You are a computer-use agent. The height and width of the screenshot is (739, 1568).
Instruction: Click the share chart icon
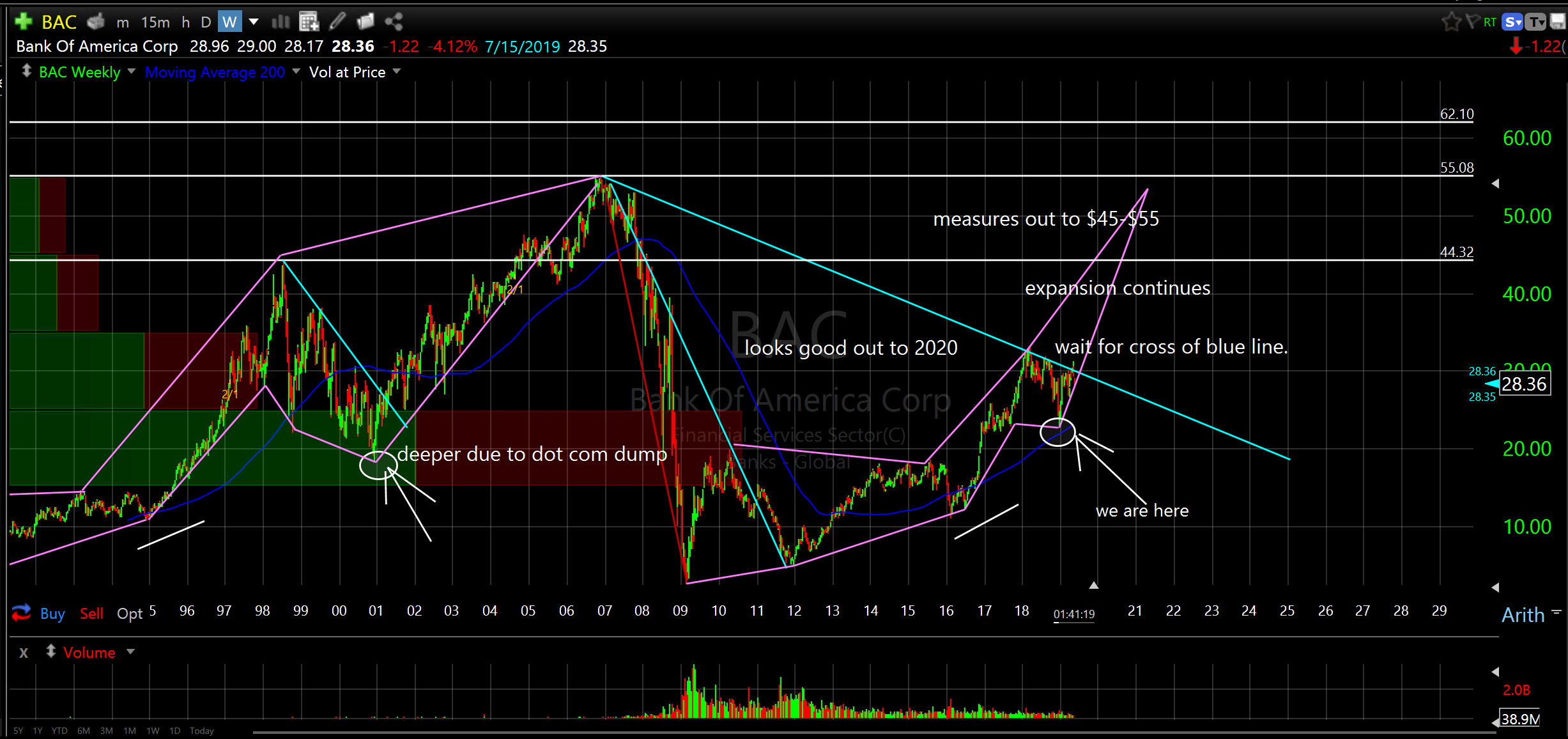tap(394, 22)
